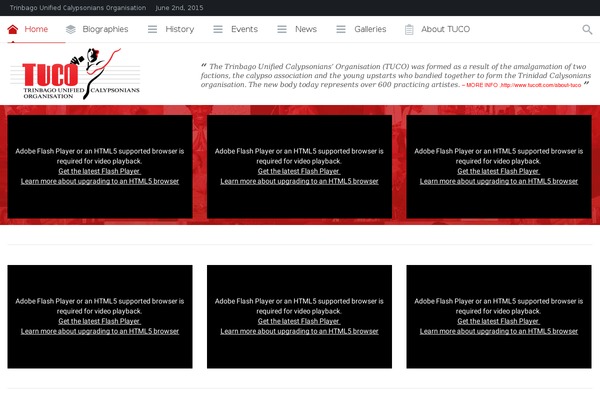Viewport: 600px width, 400px height.
Task: Click Learn more about HTML5 browser in bottom-middle video
Action: pos(299,331)
